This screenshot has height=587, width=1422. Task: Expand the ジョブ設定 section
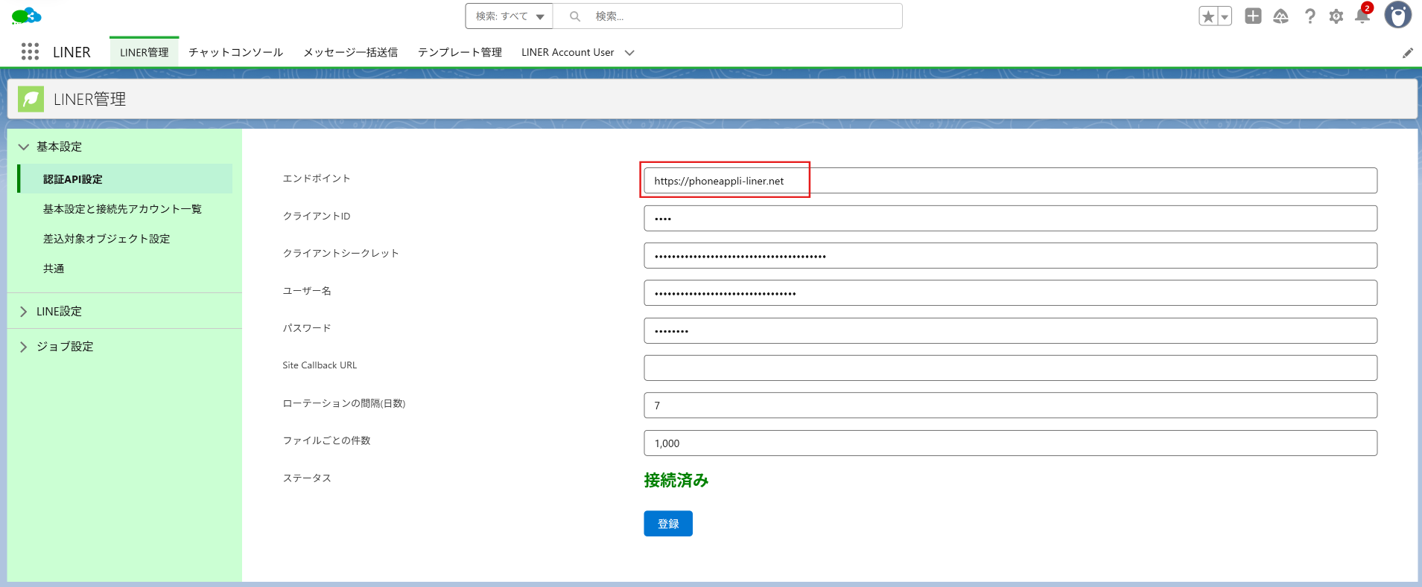tap(64, 347)
